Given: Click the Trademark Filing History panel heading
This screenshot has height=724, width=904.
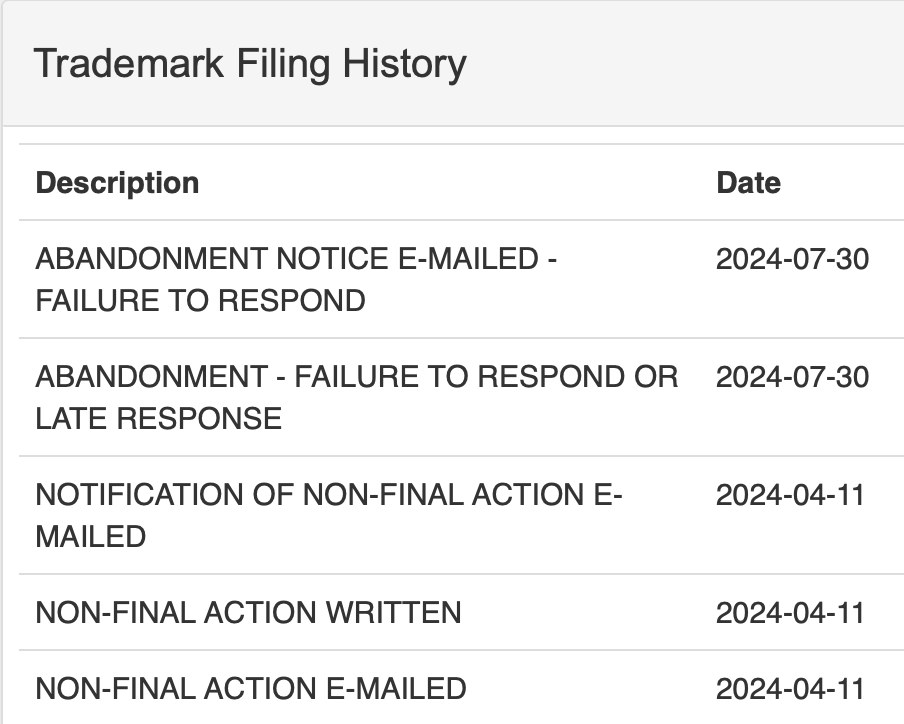Looking at the screenshot, I should (250, 64).
